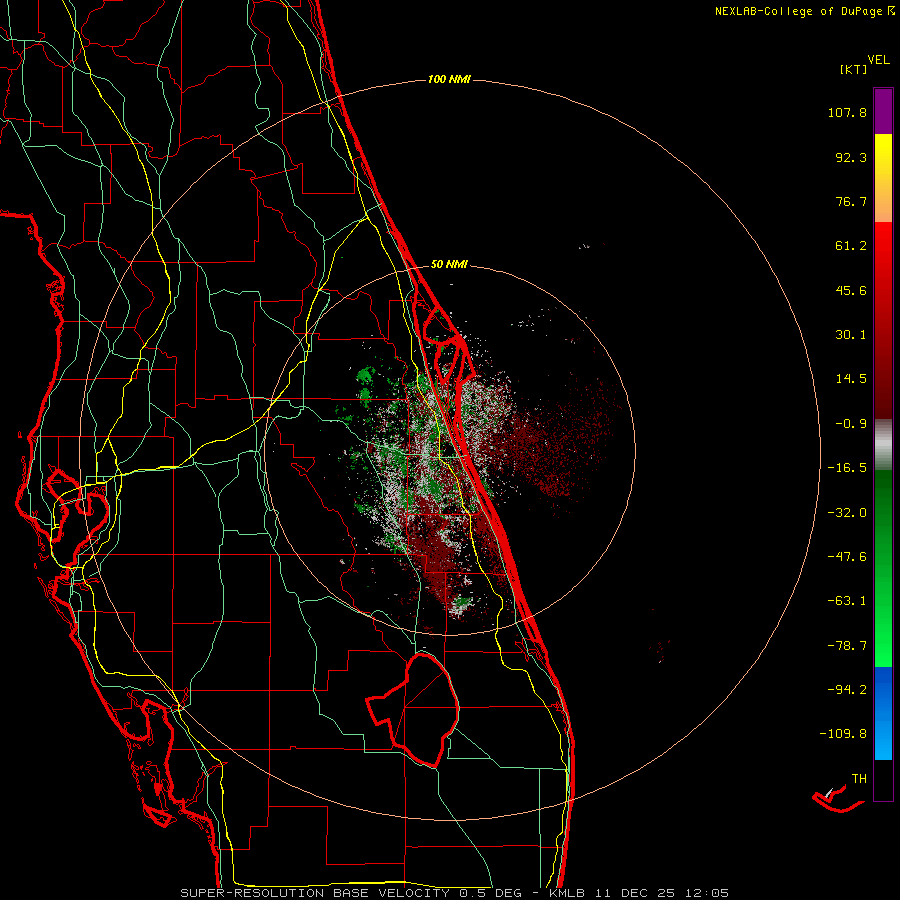Click the -63.1 legend value
The image size is (900, 900).
point(847,601)
